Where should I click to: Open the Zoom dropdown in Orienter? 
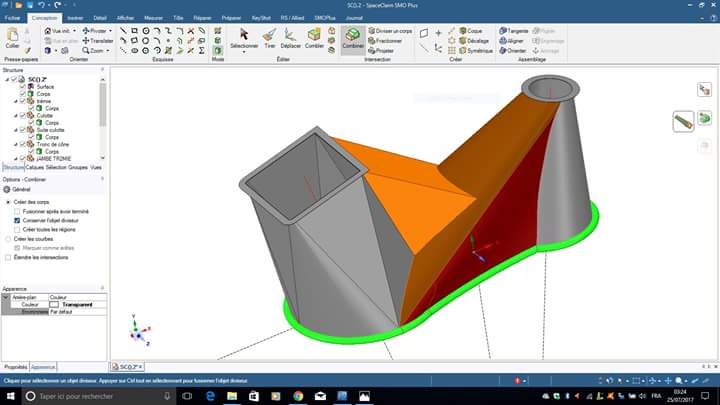click(x=95, y=49)
